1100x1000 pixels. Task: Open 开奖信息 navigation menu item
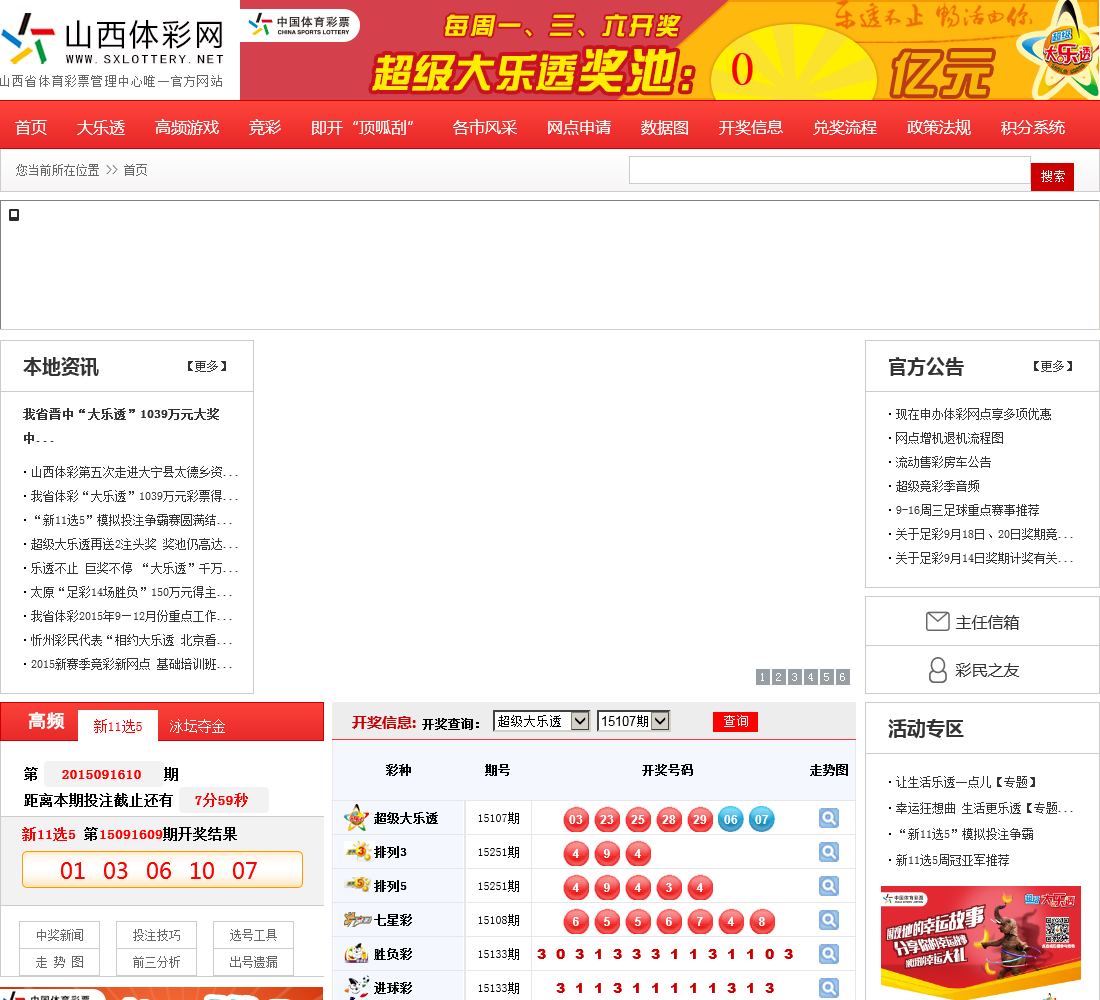pyautogui.click(x=751, y=127)
